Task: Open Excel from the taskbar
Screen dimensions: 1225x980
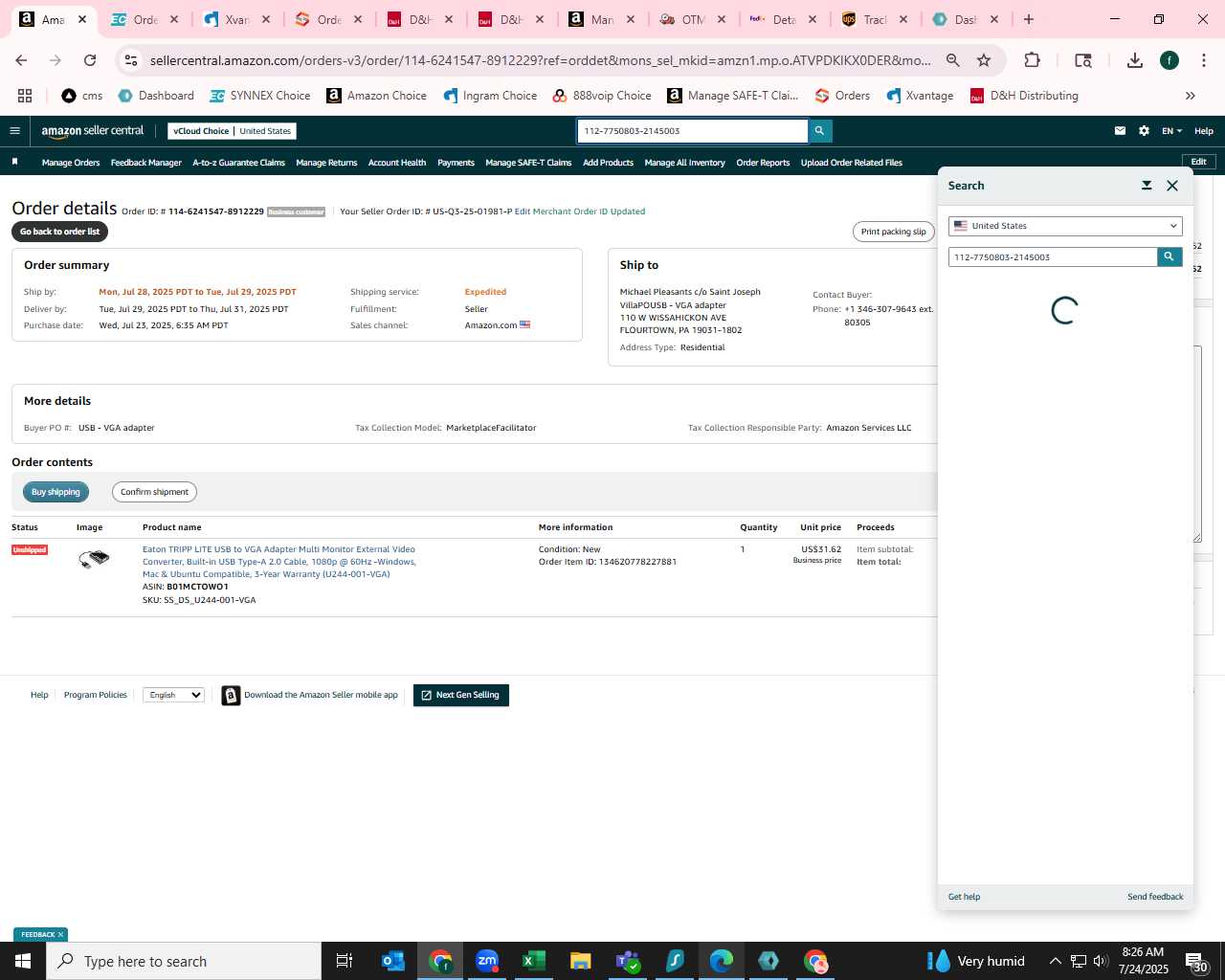Action: coord(534,961)
